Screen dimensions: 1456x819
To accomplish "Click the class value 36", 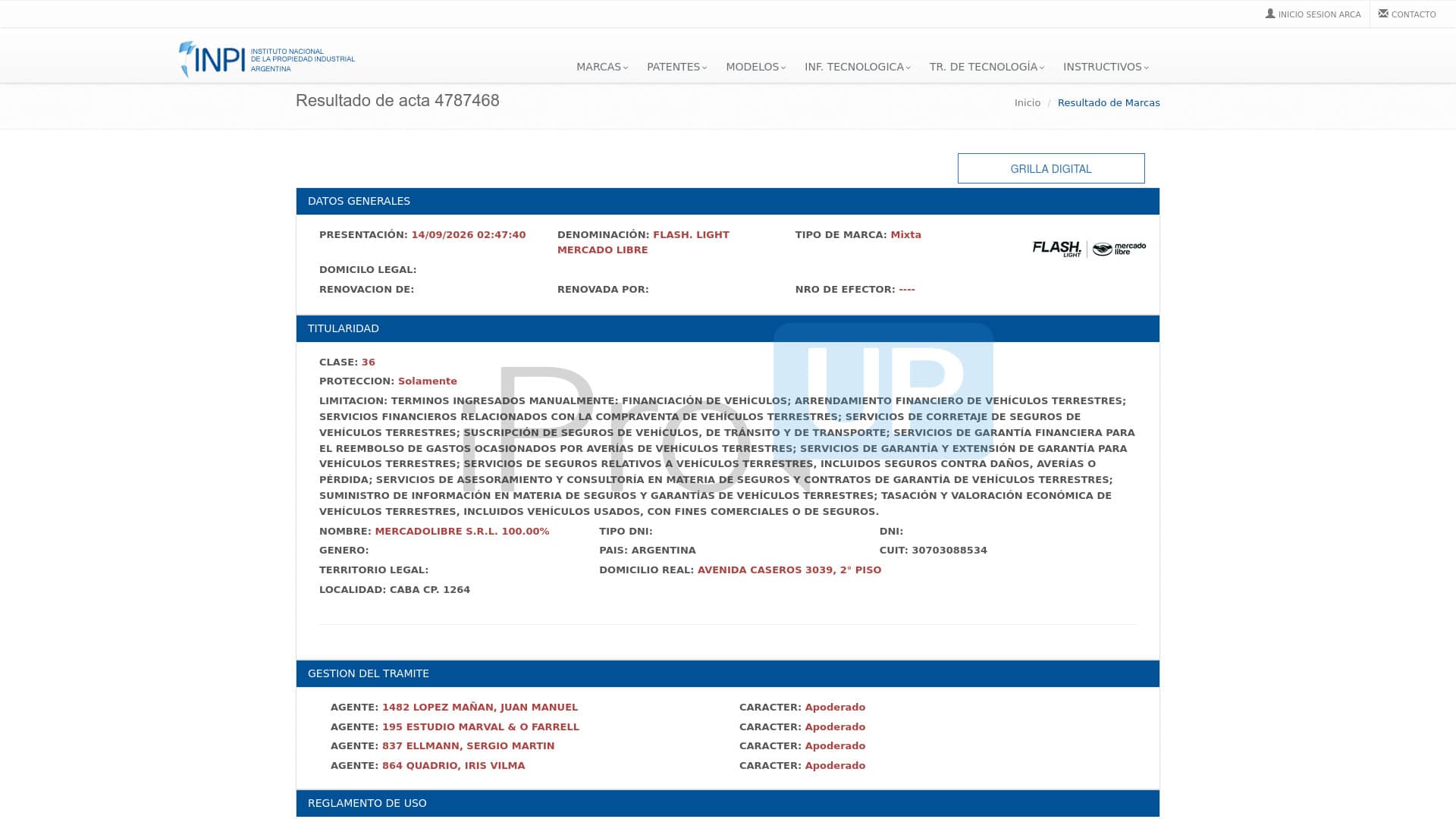I will click(369, 362).
